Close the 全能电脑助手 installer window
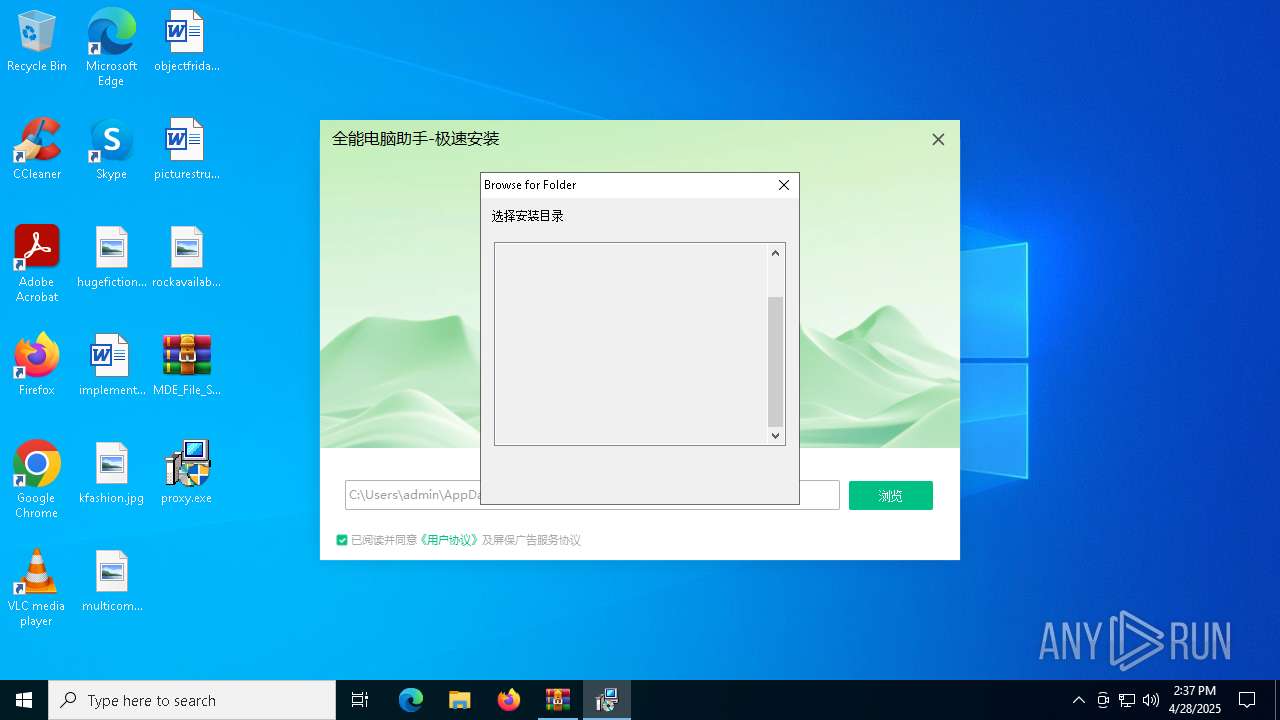 (x=938, y=140)
